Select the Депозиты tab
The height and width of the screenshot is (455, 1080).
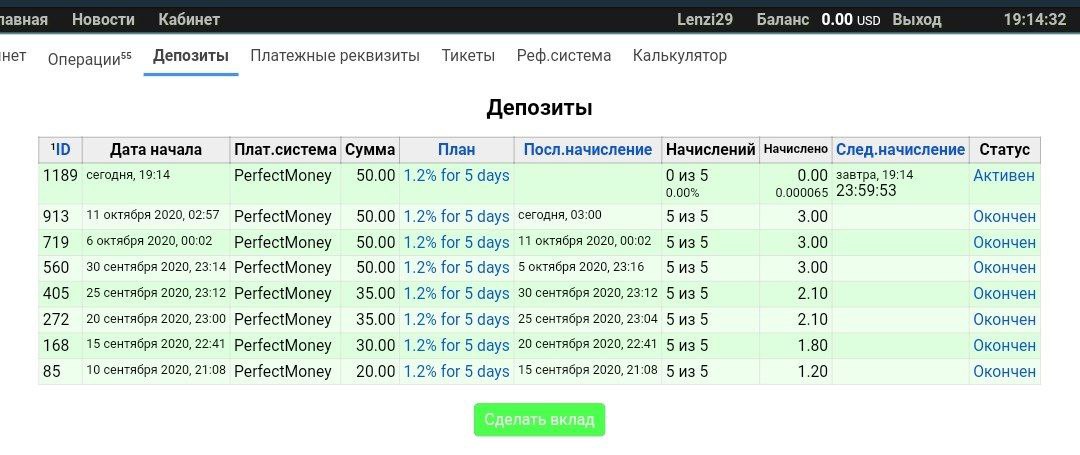191,56
